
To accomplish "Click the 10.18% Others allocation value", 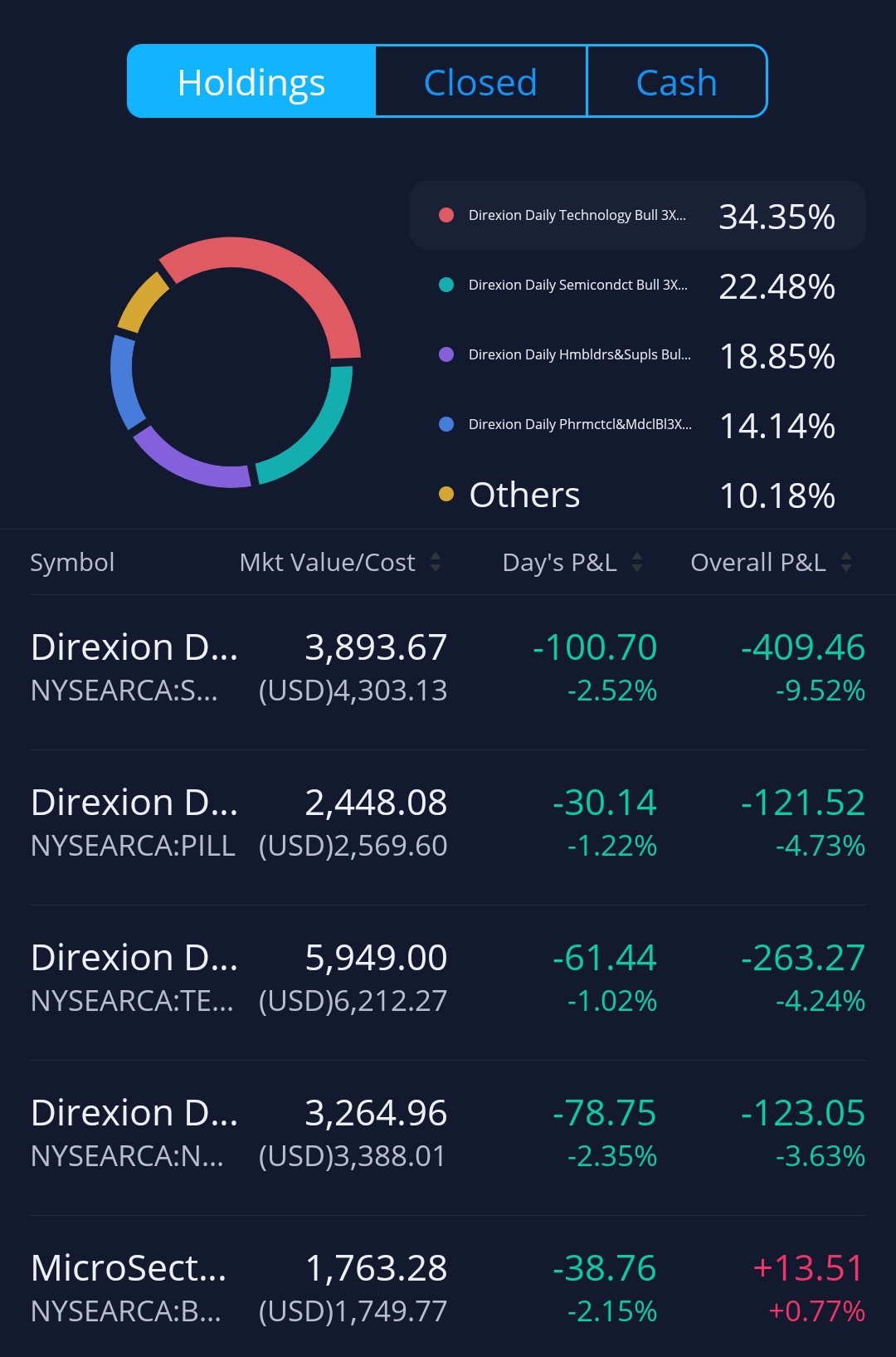I will point(777,495).
